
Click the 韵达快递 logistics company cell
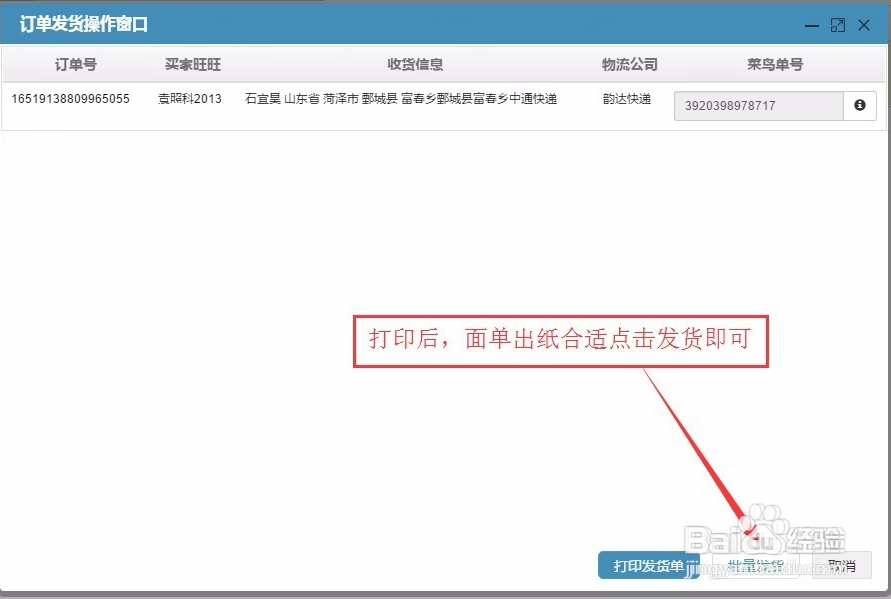pyautogui.click(x=627, y=99)
